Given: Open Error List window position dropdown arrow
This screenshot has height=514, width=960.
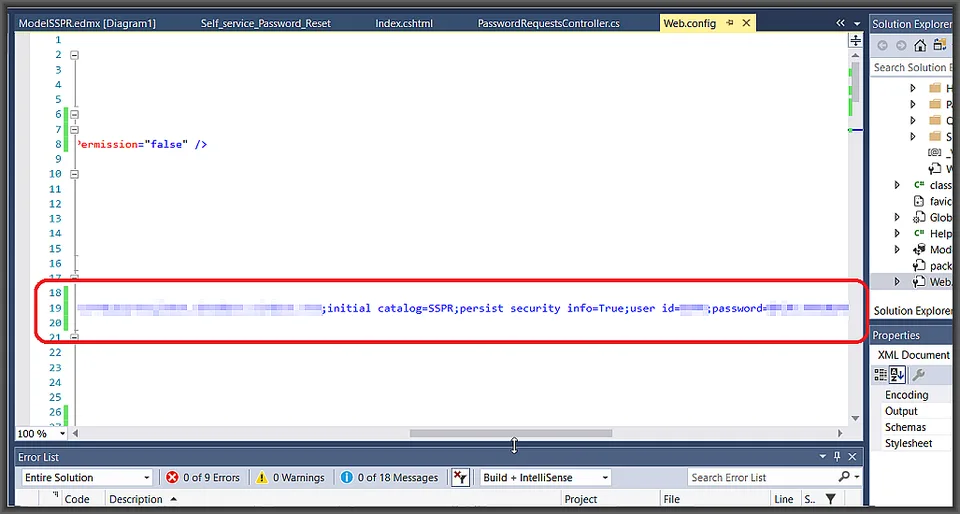Looking at the screenshot, I should click(823, 457).
